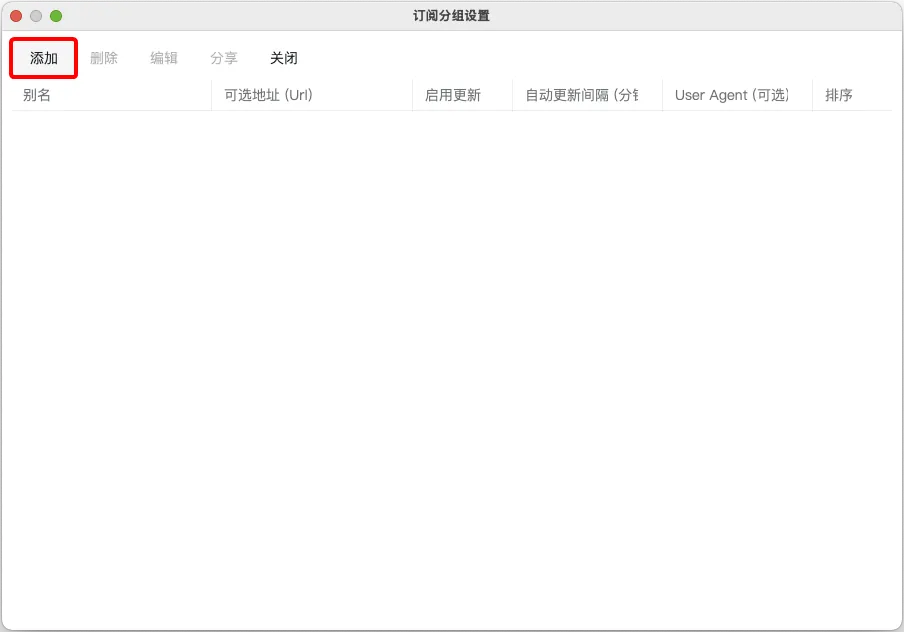
Task: Select the 启用更新 column header
Action: 462,95
